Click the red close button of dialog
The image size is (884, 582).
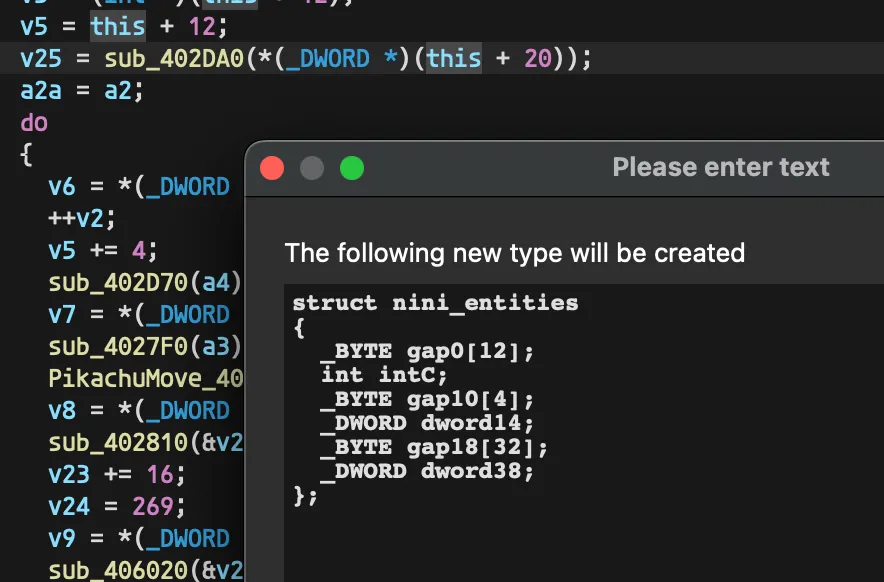(x=272, y=168)
